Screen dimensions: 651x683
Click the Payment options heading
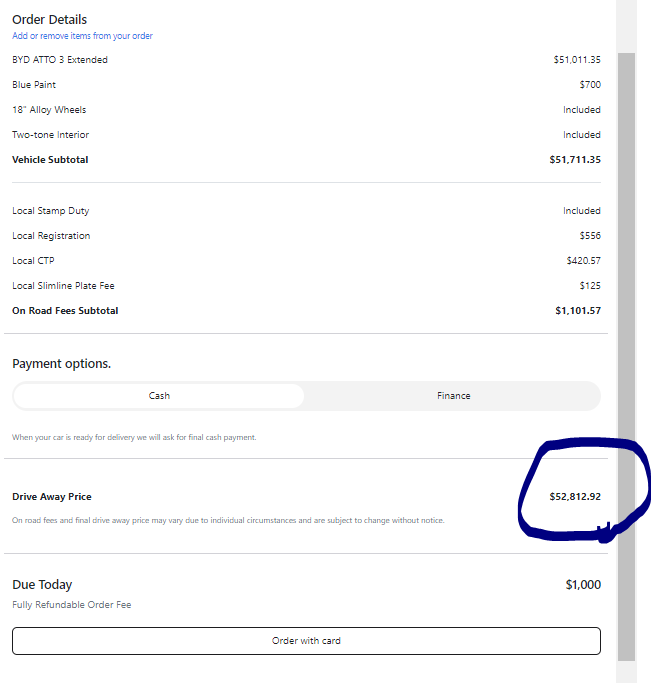click(61, 364)
